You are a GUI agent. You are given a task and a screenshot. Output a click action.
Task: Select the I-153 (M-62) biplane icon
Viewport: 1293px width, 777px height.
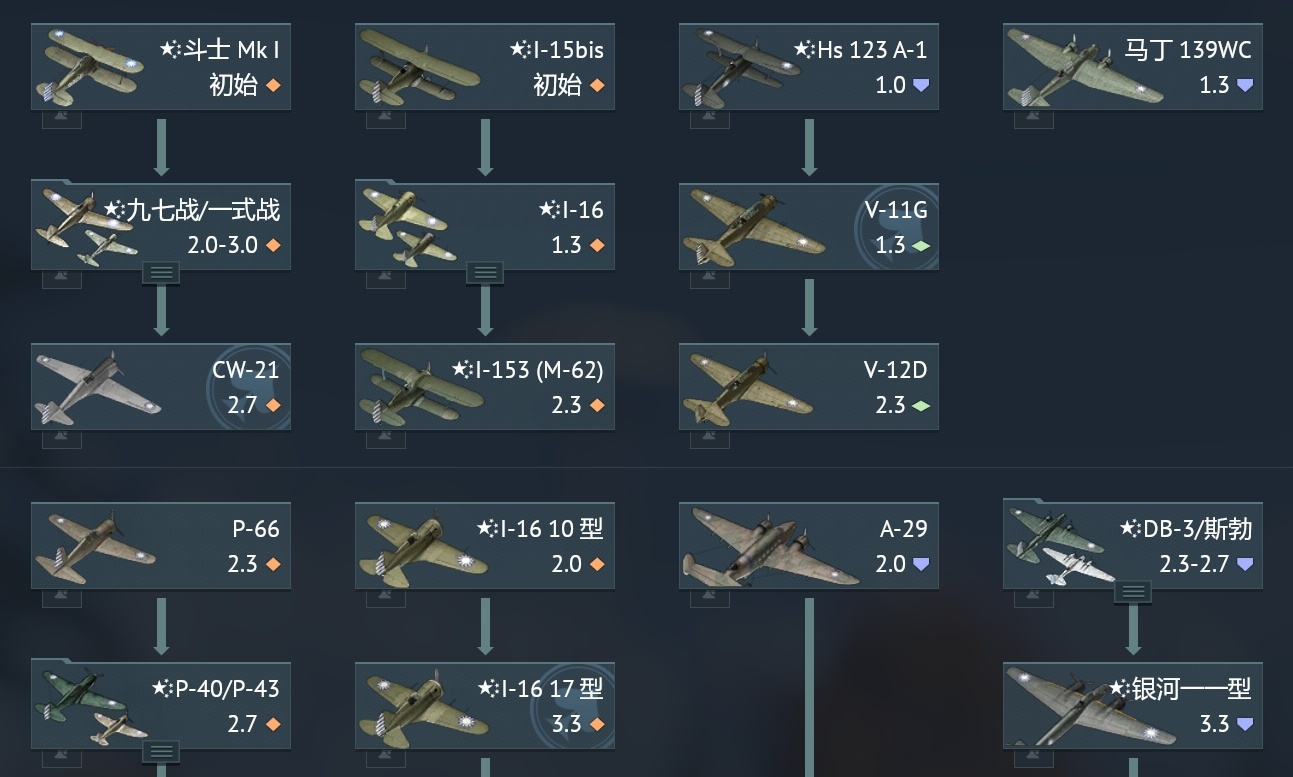pos(485,387)
